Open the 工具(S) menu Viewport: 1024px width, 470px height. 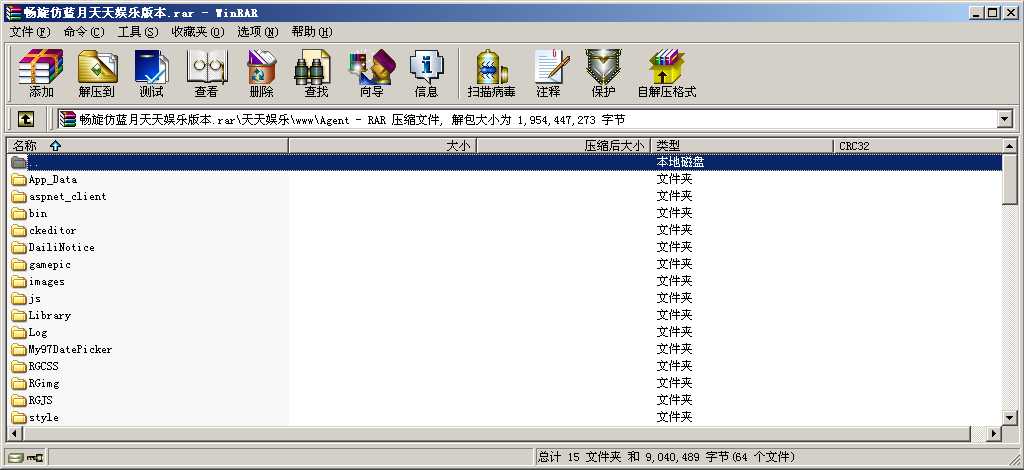138,31
